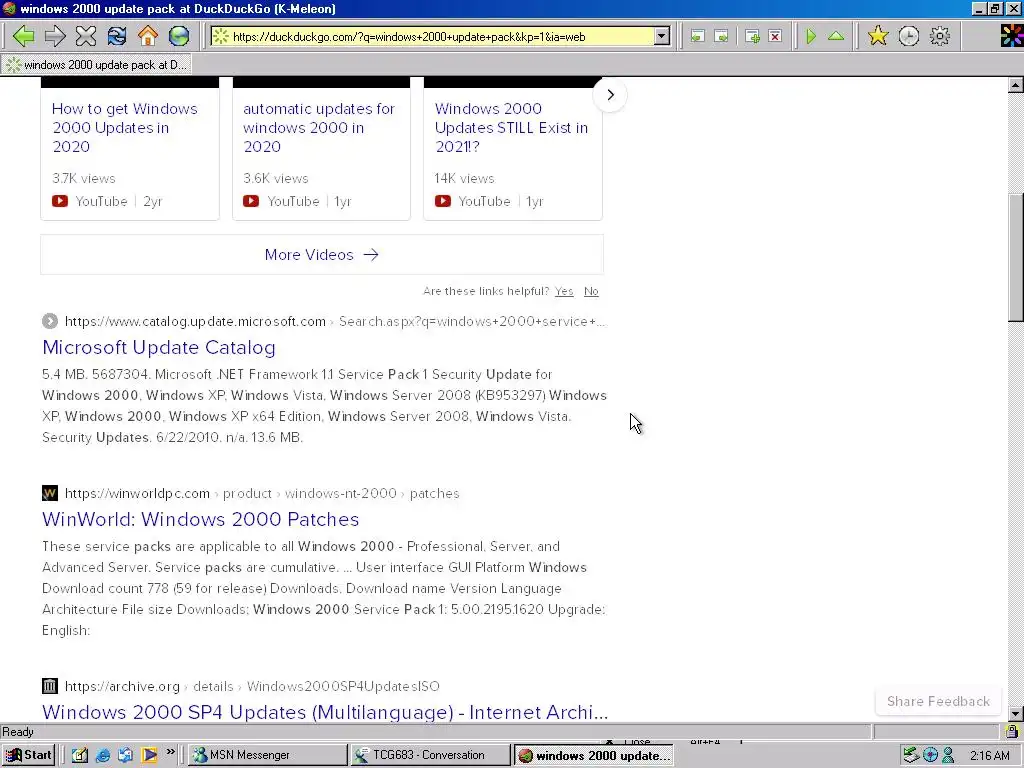Open WinWorld: Windows 2000 Patches result

(200, 519)
